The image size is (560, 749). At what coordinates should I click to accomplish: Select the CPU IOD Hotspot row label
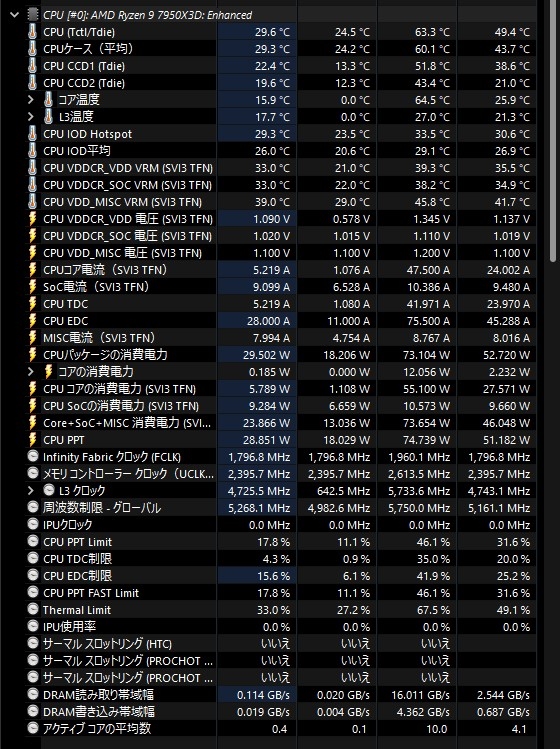pyautogui.click(x=87, y=134)
